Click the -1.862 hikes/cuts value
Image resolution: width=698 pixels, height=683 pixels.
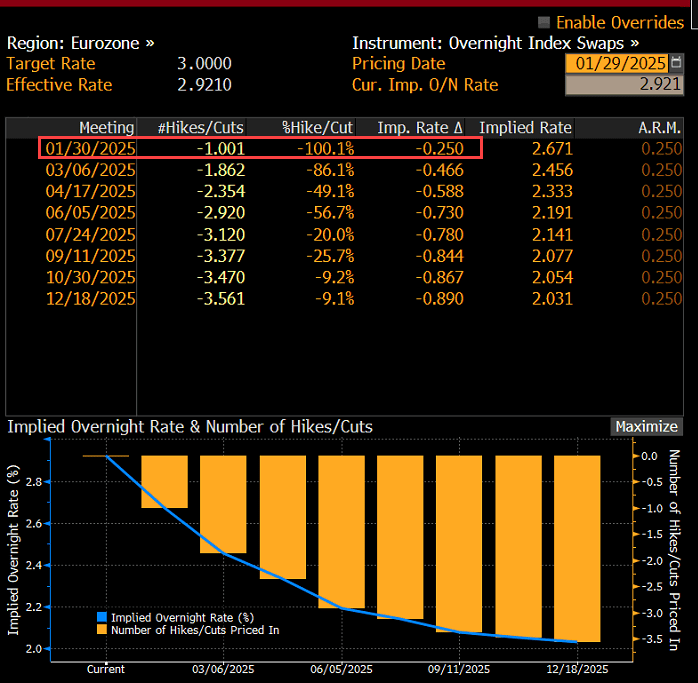pos(221,170)
